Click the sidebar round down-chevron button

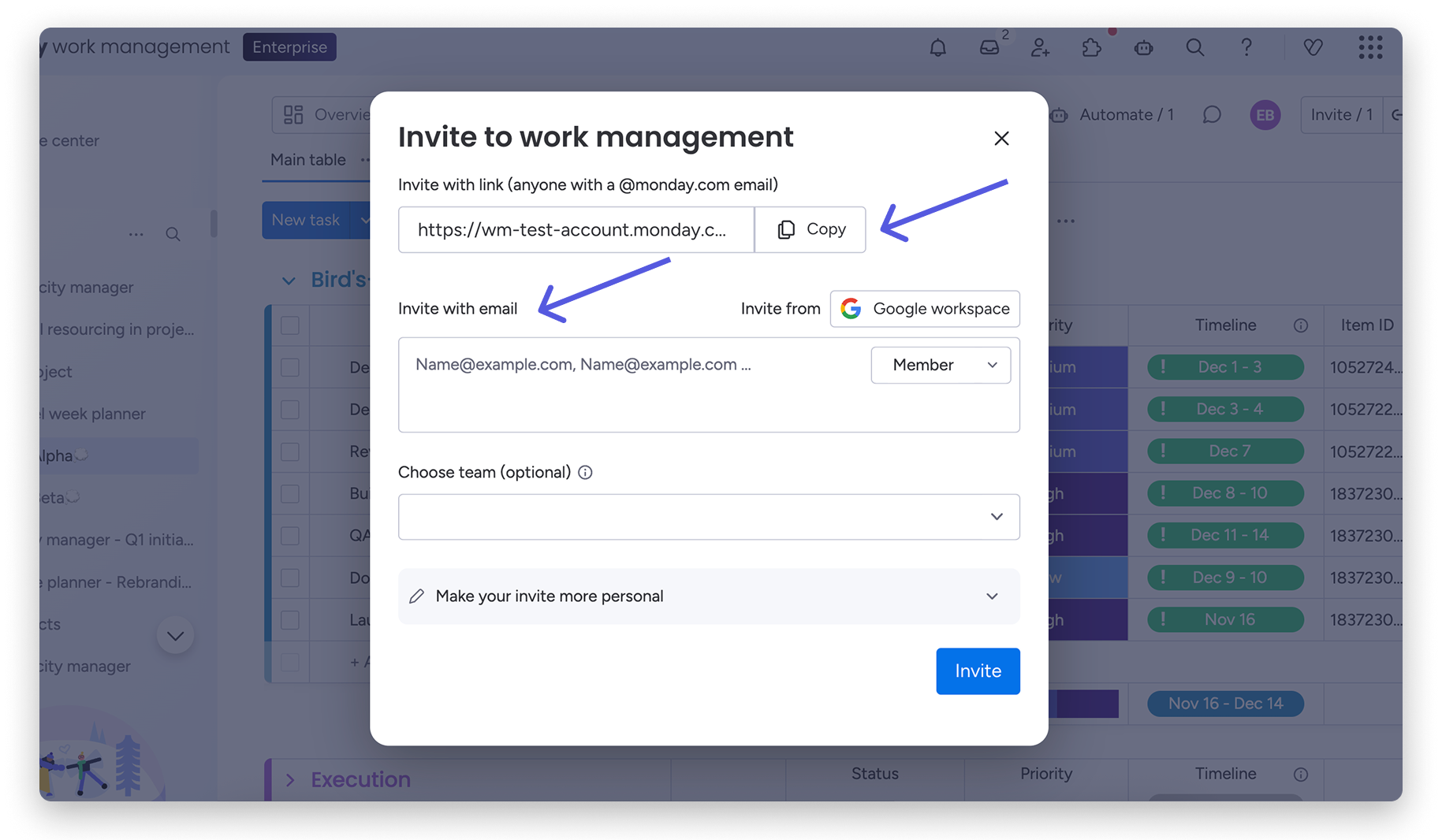(x=175, y=636)
